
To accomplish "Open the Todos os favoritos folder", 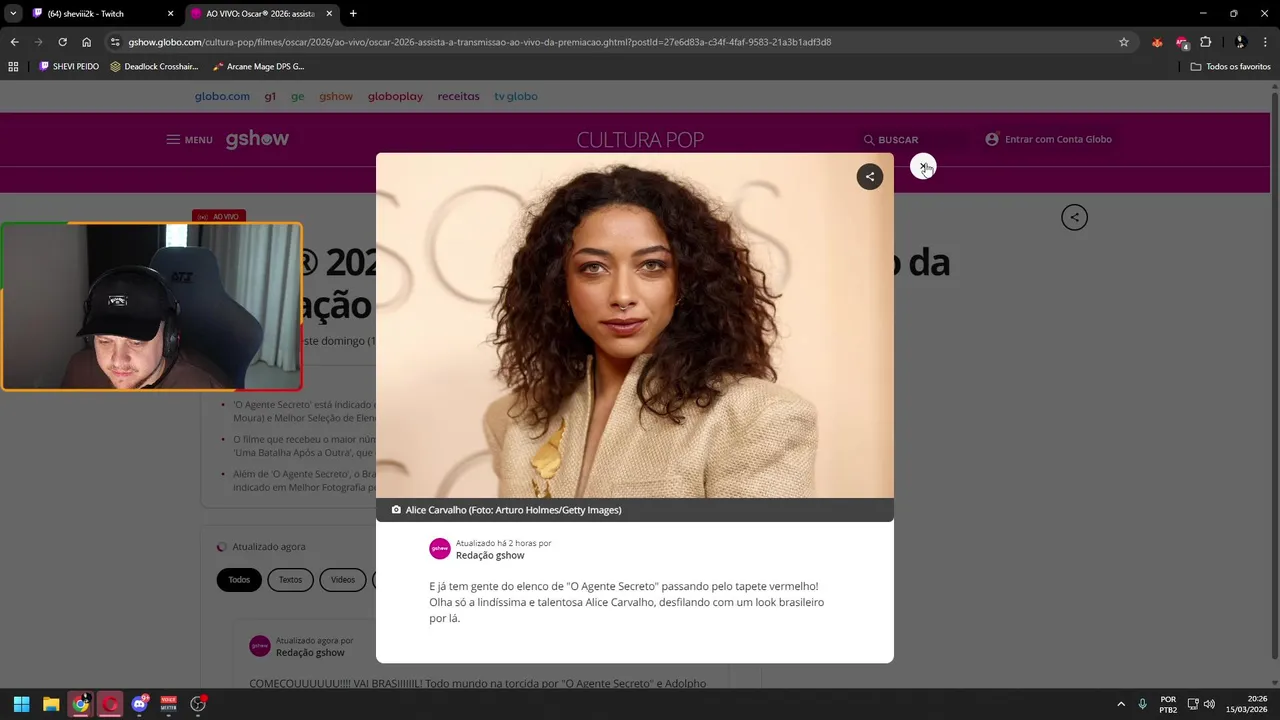I will coord(1231,67).
